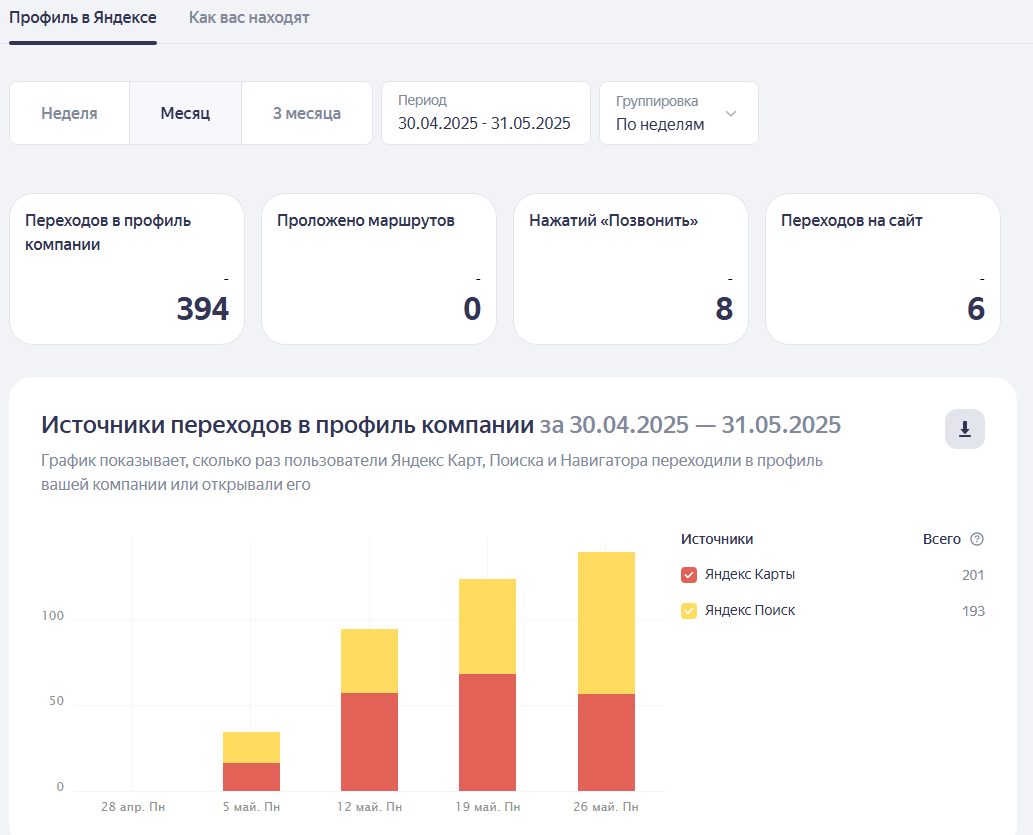Click the «19 май. Пн» axis label
Image resolution: width=1033 pixels, height=835 pixels.
(488, 807)
